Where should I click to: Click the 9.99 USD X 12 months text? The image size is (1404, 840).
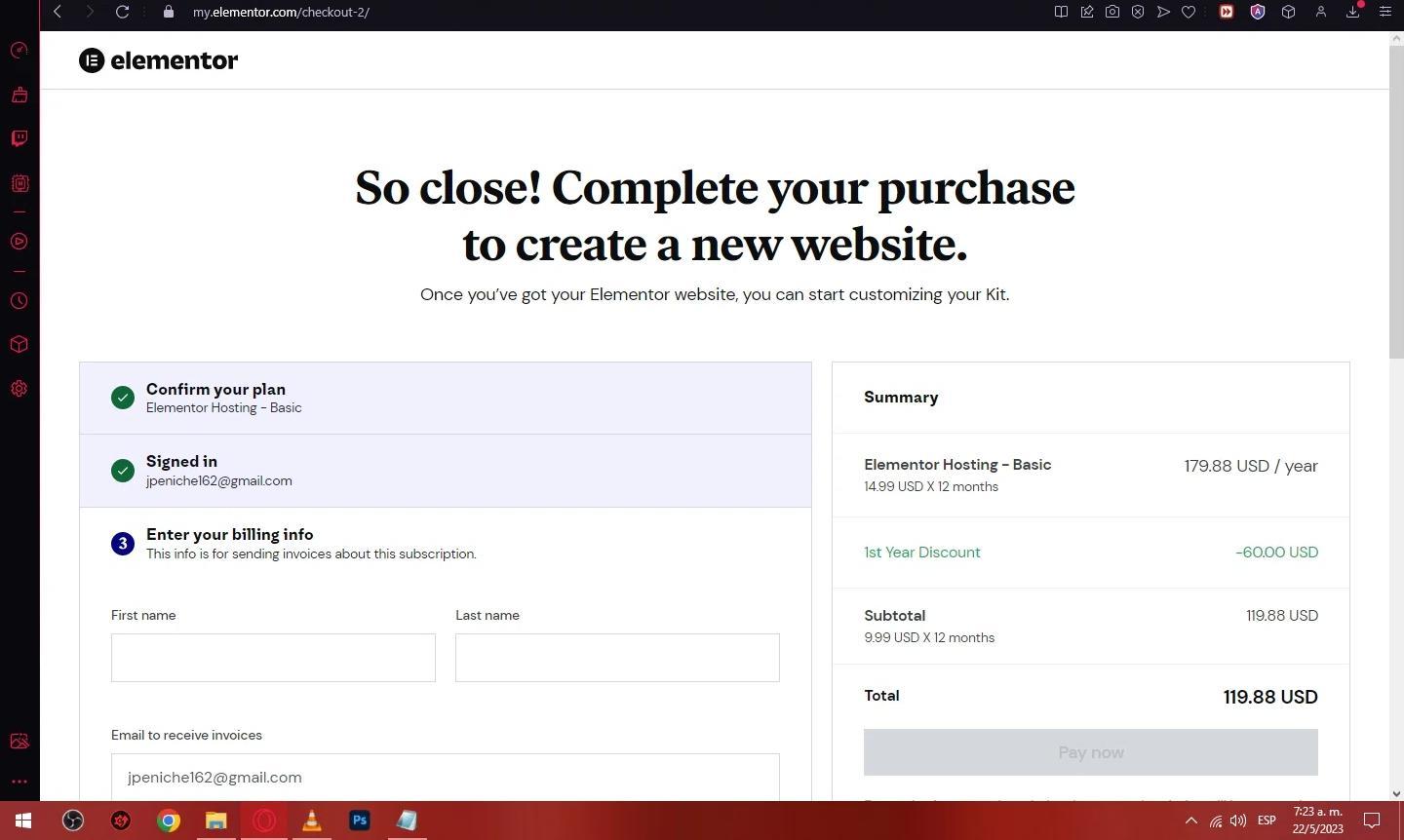tap(929, 637)
